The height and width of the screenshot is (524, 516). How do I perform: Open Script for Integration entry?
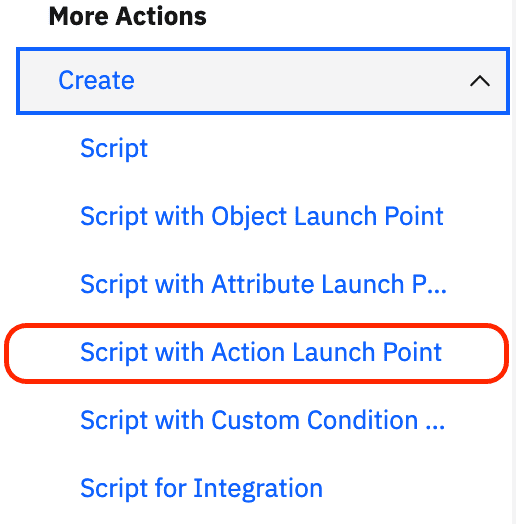click(x=202, y=489)
